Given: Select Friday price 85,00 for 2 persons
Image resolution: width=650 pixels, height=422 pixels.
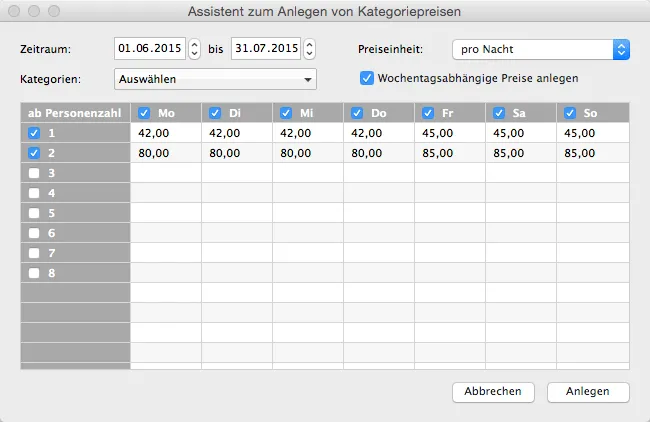Looking at the screenshot, I should coord(450,153).
